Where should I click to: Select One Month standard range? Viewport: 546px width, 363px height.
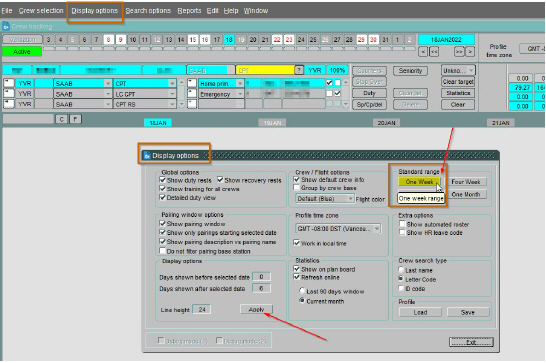click(x=466, y=194)
